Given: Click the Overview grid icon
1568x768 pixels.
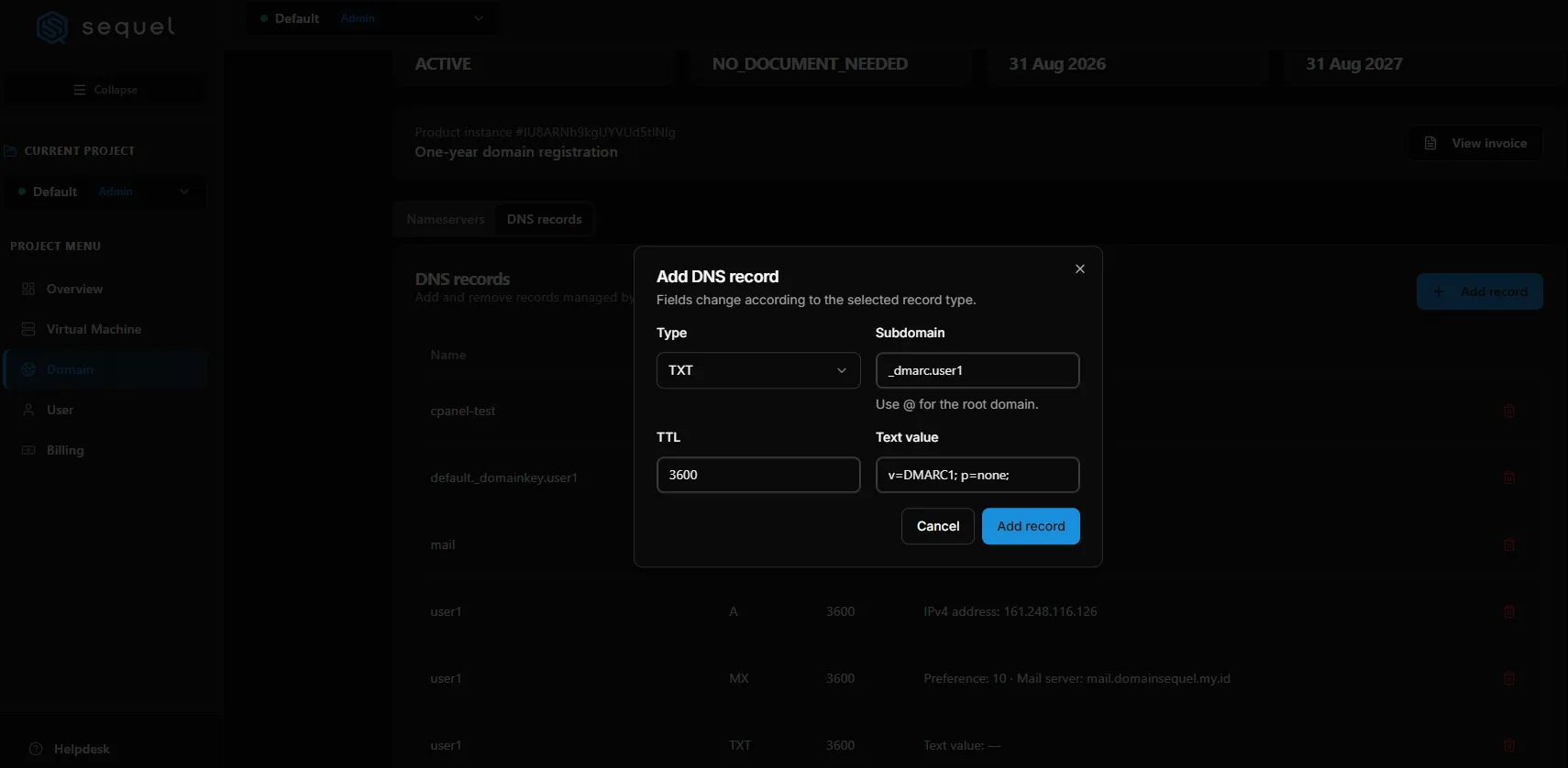Looking at the screenshot, I should [x=28, y=289].
